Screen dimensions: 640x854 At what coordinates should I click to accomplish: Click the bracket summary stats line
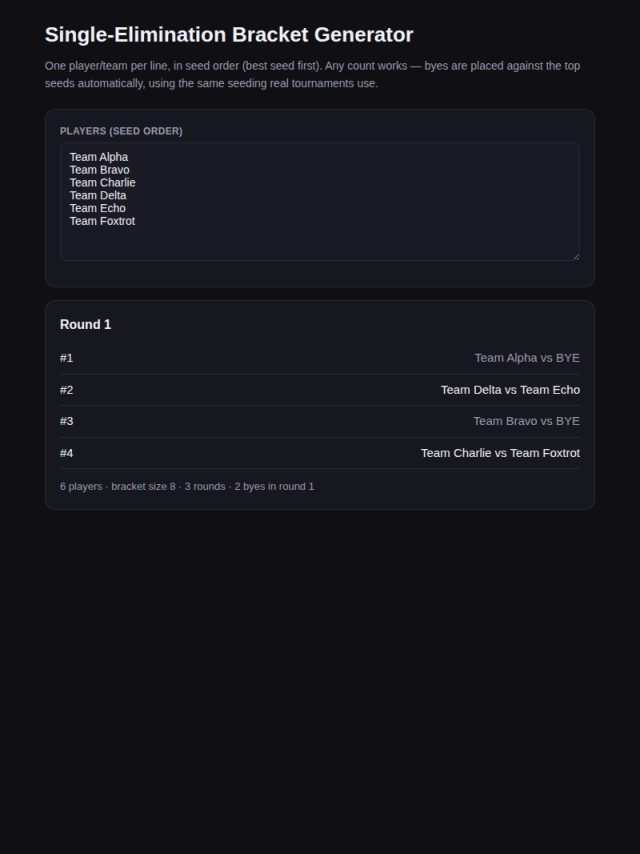coord(187,486)
